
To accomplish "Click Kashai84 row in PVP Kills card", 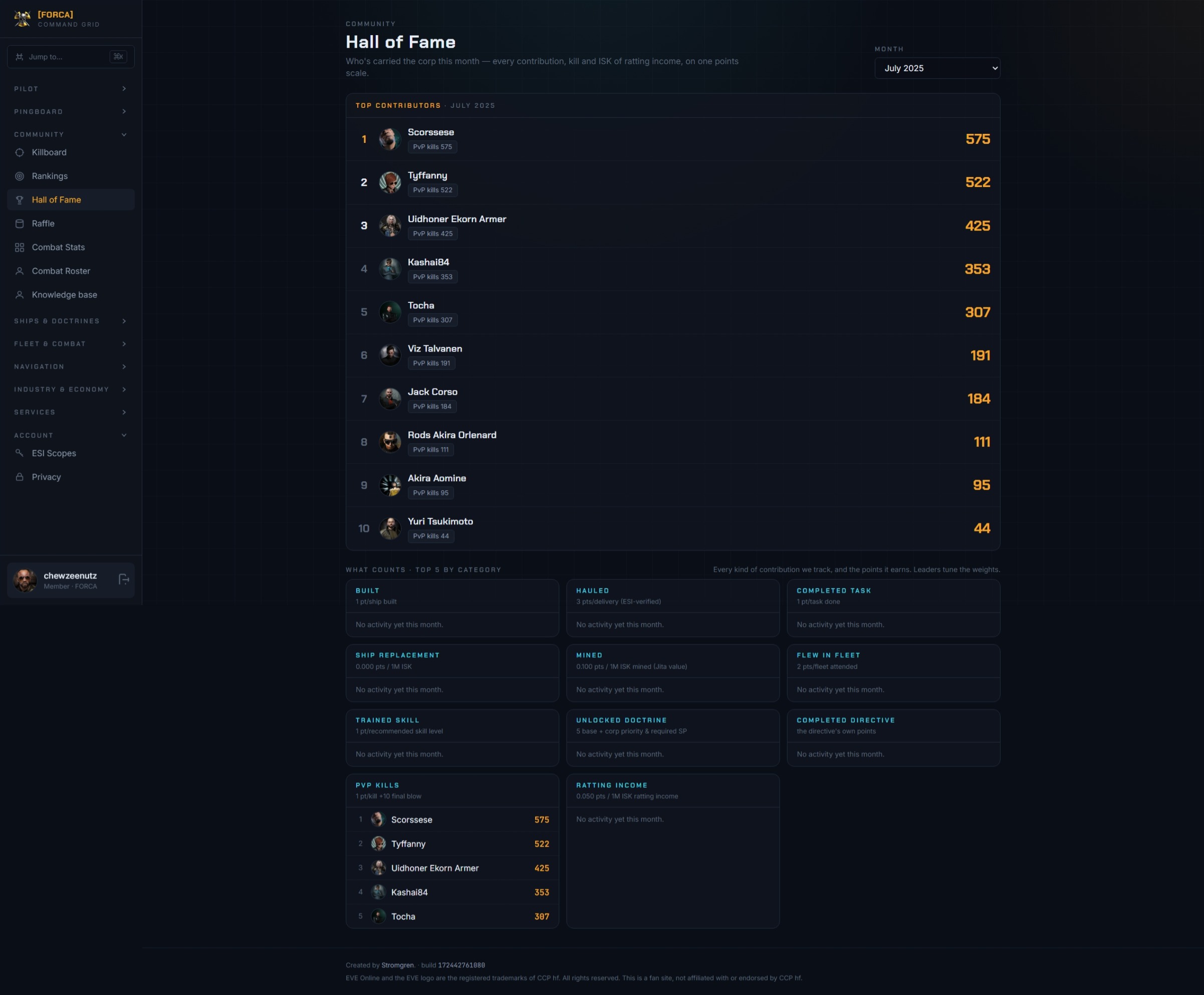I will point(452,892).
